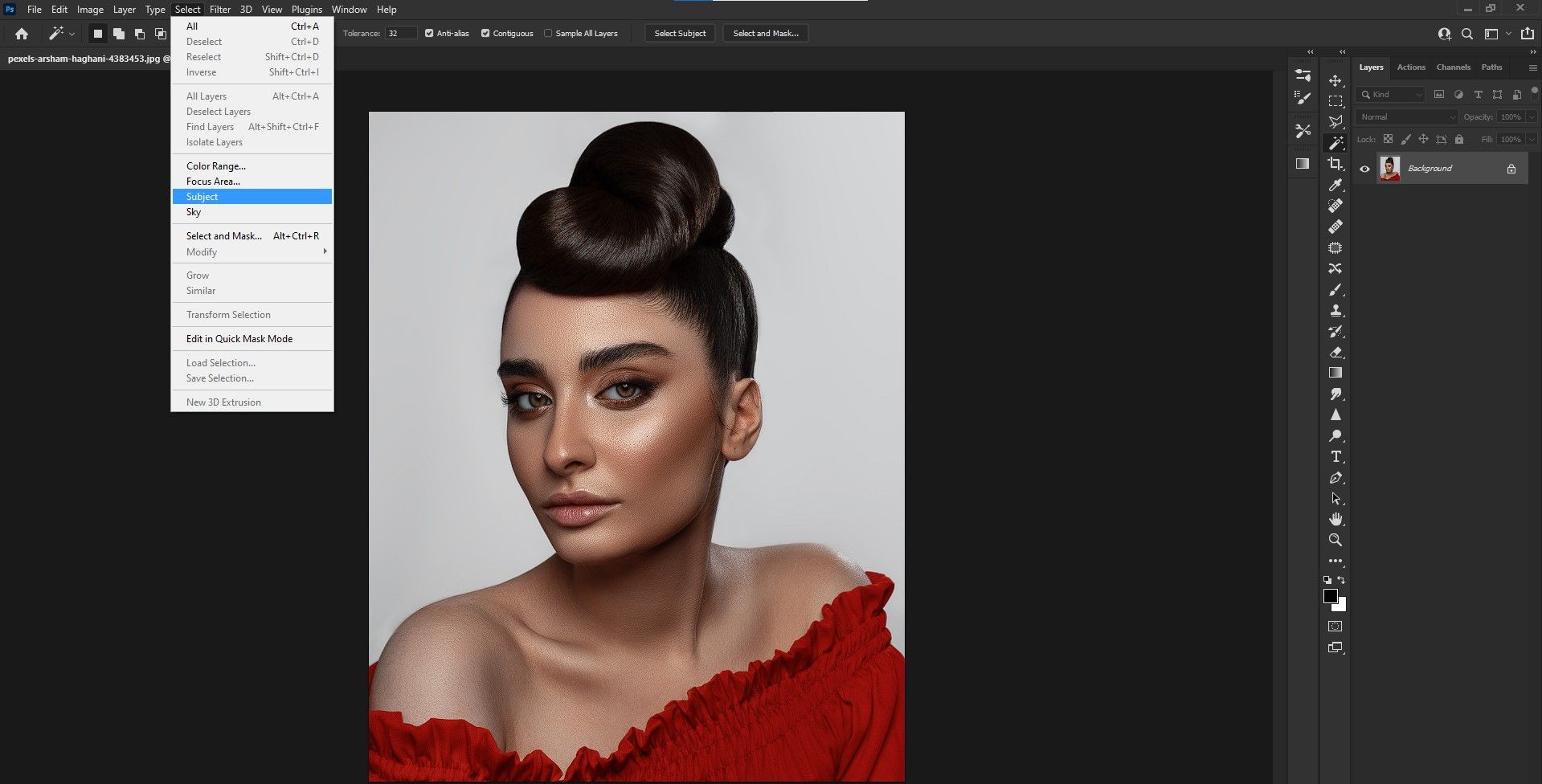
Task: Click the Select Subject button
Action: 680,34
